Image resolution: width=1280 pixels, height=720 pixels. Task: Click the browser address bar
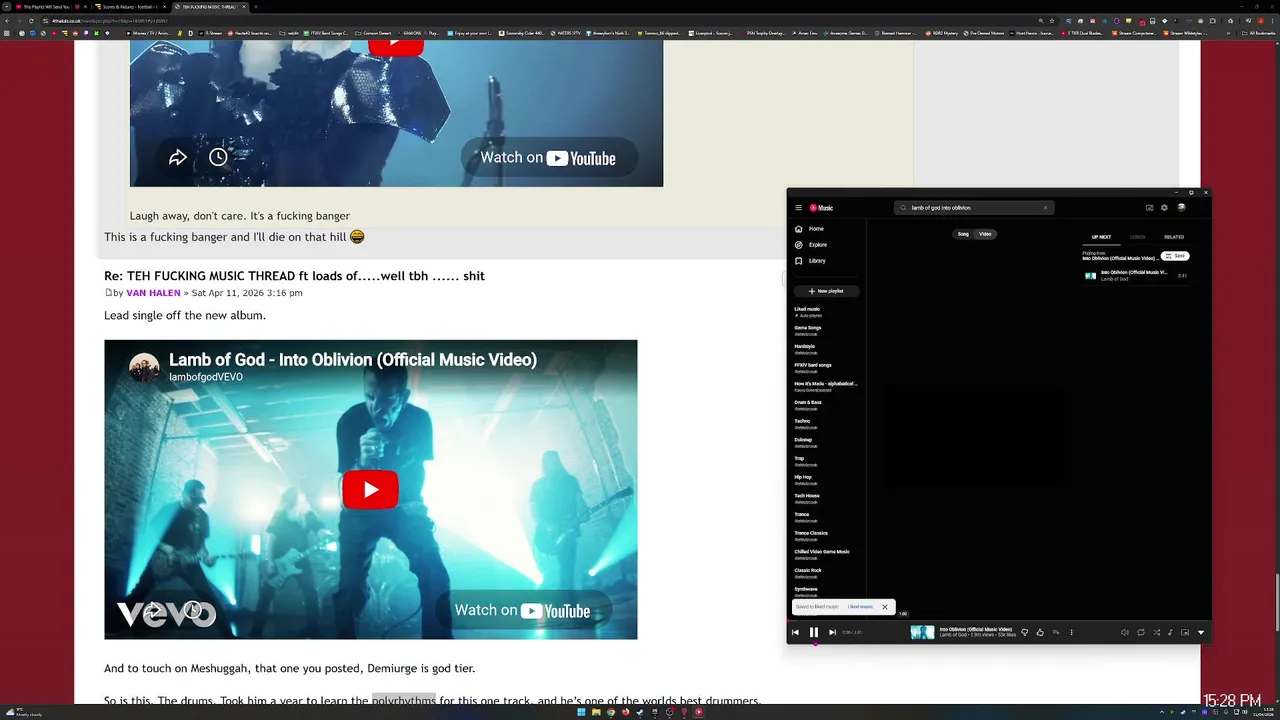[x=540, y=20]
